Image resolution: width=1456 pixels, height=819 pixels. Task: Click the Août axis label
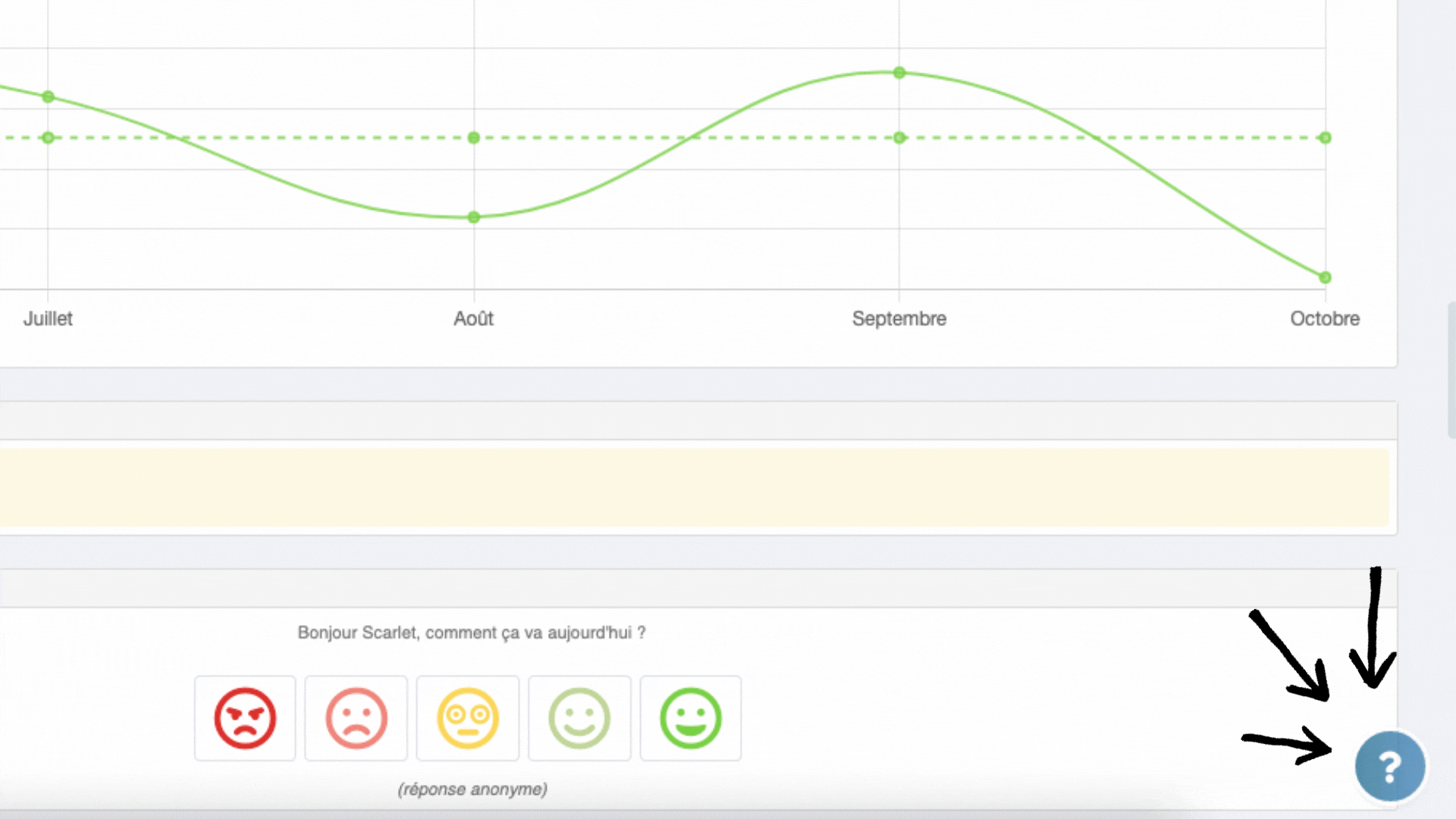pos(474,318)
